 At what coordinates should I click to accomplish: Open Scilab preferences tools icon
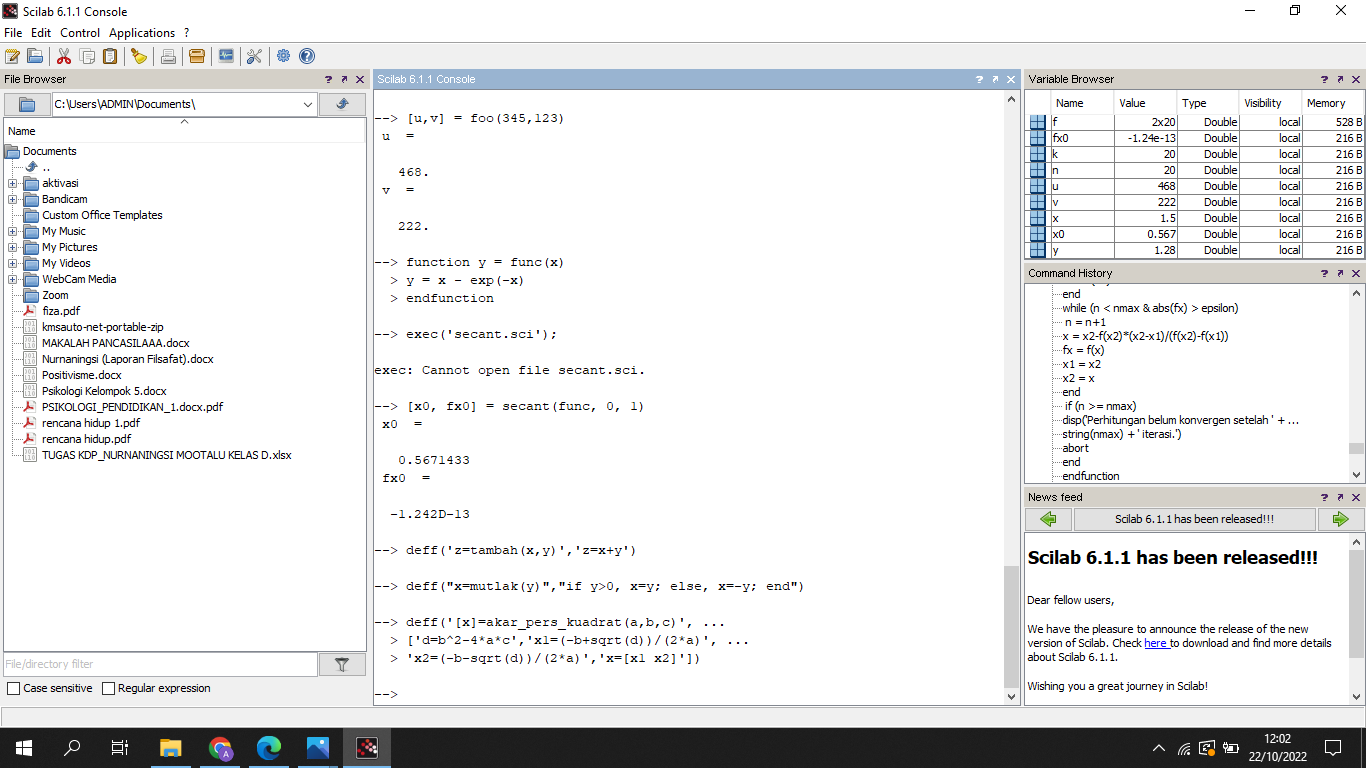[254, 56]
